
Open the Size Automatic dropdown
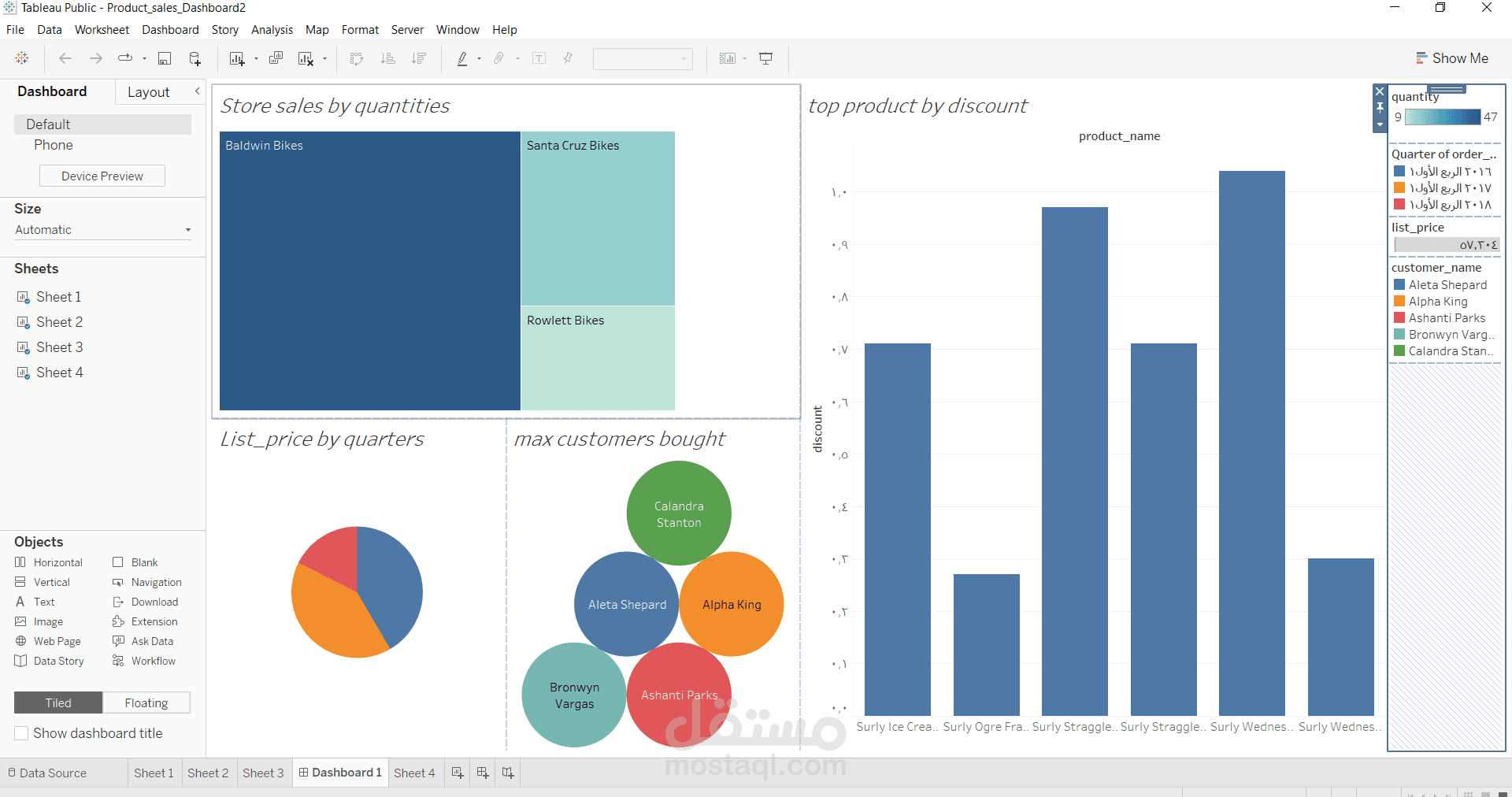tap(102, 230)
